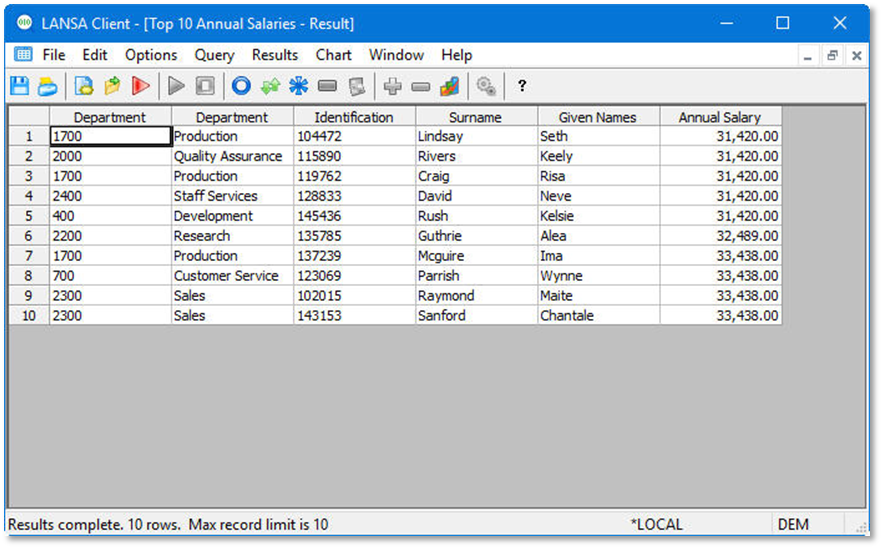This screenshot has height=548, width=882.
Task: Click the blue asterisk toolbar icon
Action: pos(299,86)
